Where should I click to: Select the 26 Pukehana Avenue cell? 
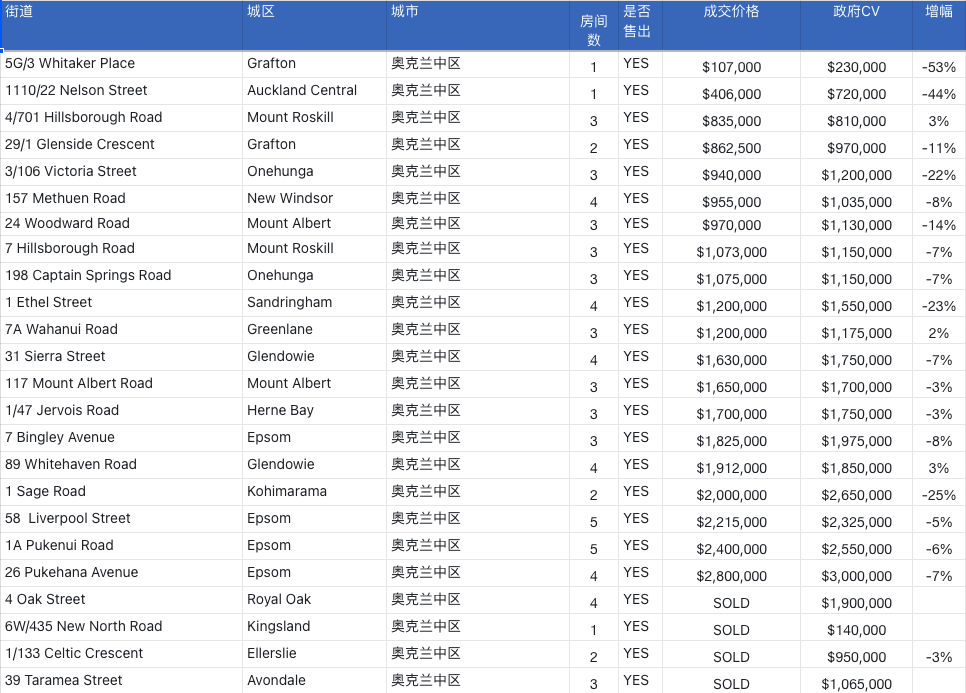(x=121, y=573)
